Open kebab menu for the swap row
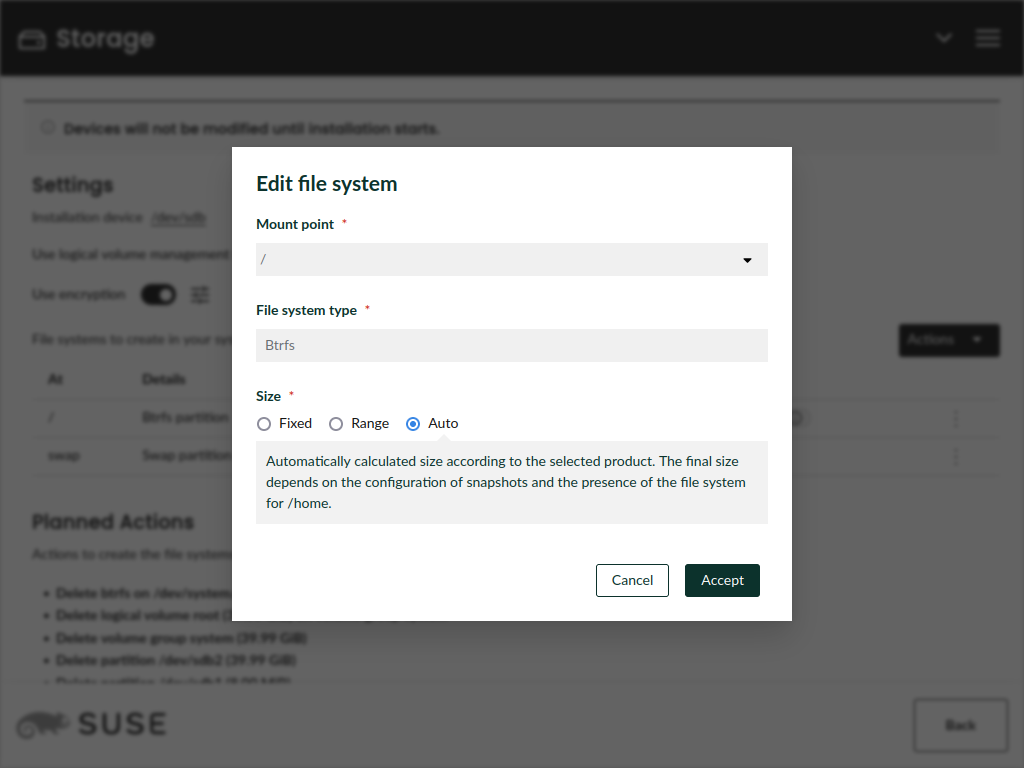Viewport: 1024px width, 768px height. [955, 456]
